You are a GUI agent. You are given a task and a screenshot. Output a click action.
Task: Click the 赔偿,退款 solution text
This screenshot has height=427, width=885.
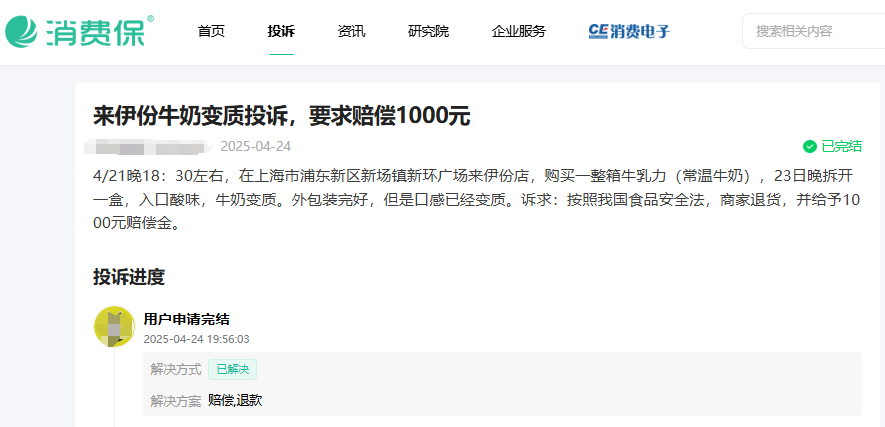click(x=235, y=401)
